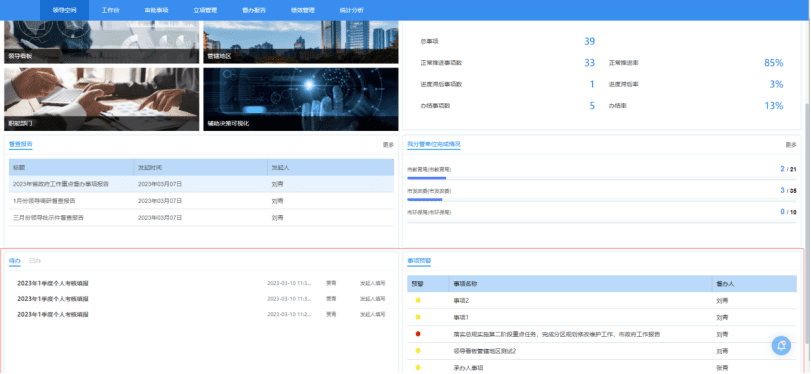
Task: Click the 2 / 21 count for 市教育局
Action: [x=788, y=169]
